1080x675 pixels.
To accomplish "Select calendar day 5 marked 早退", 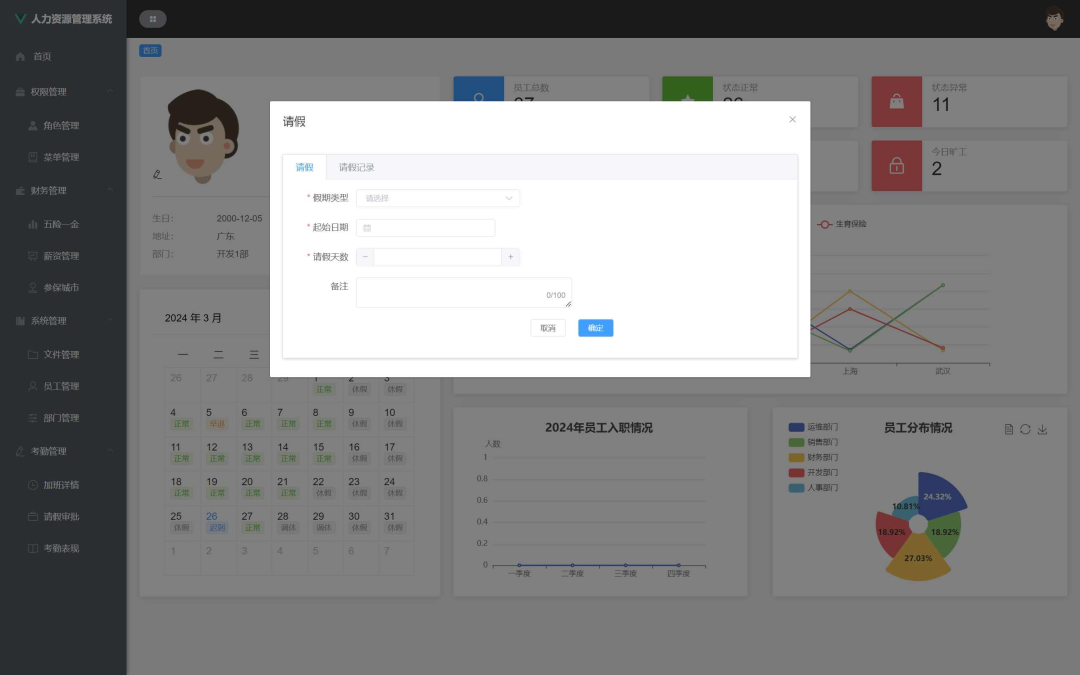I will pos(217,418).
